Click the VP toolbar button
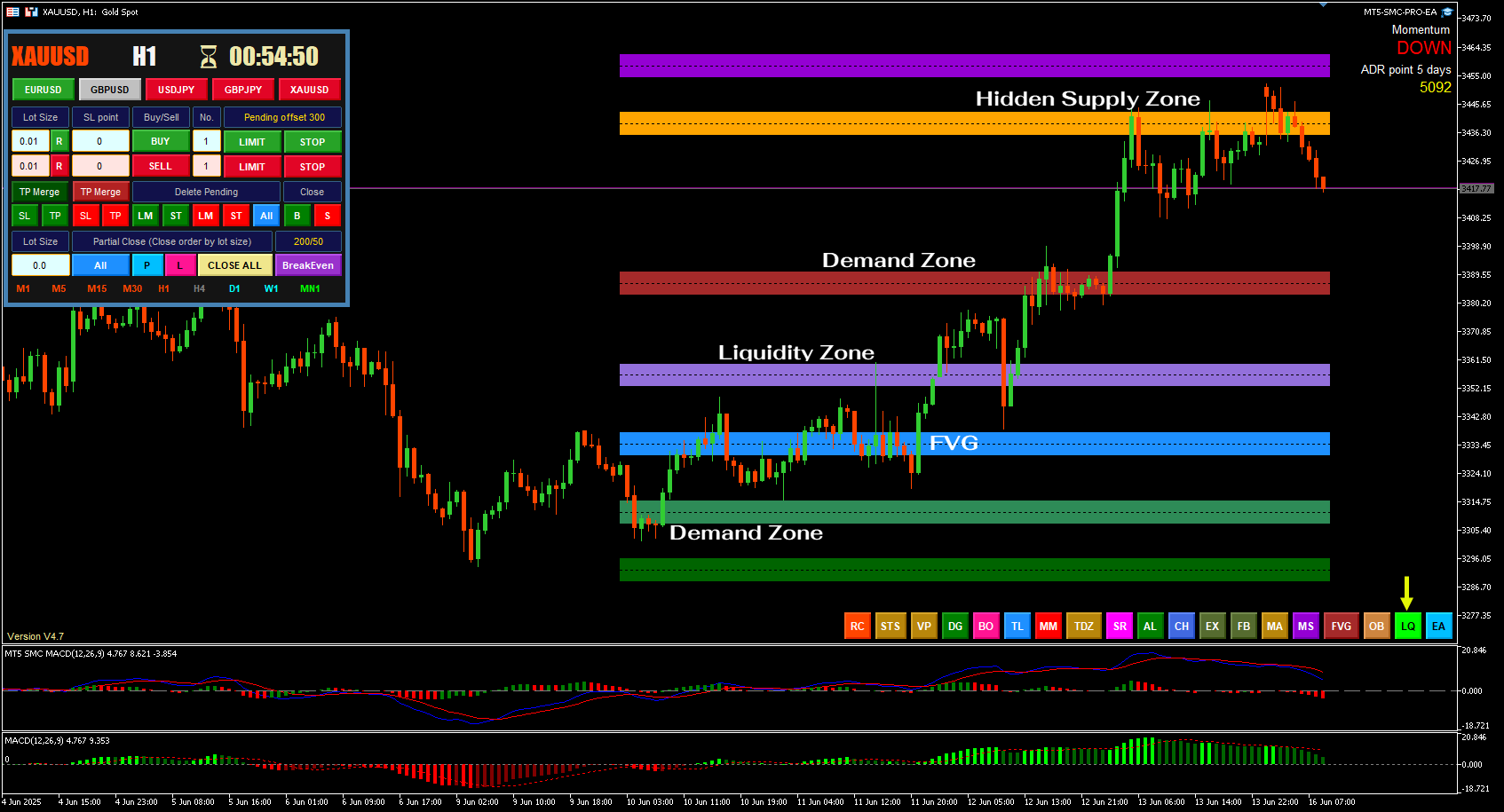 pyautogui.click(x=923, y=626)
